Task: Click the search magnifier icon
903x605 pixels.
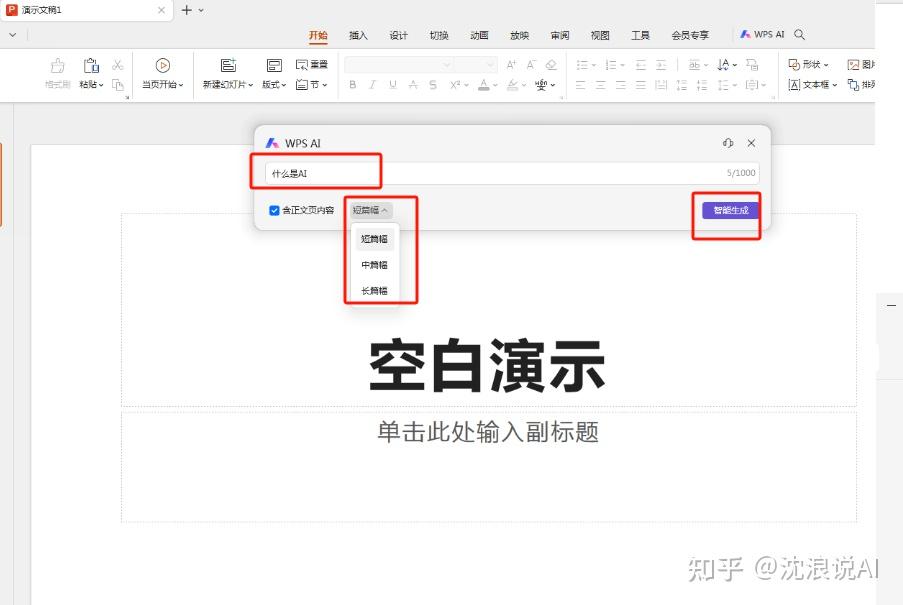Action: [x=799, y=35]
